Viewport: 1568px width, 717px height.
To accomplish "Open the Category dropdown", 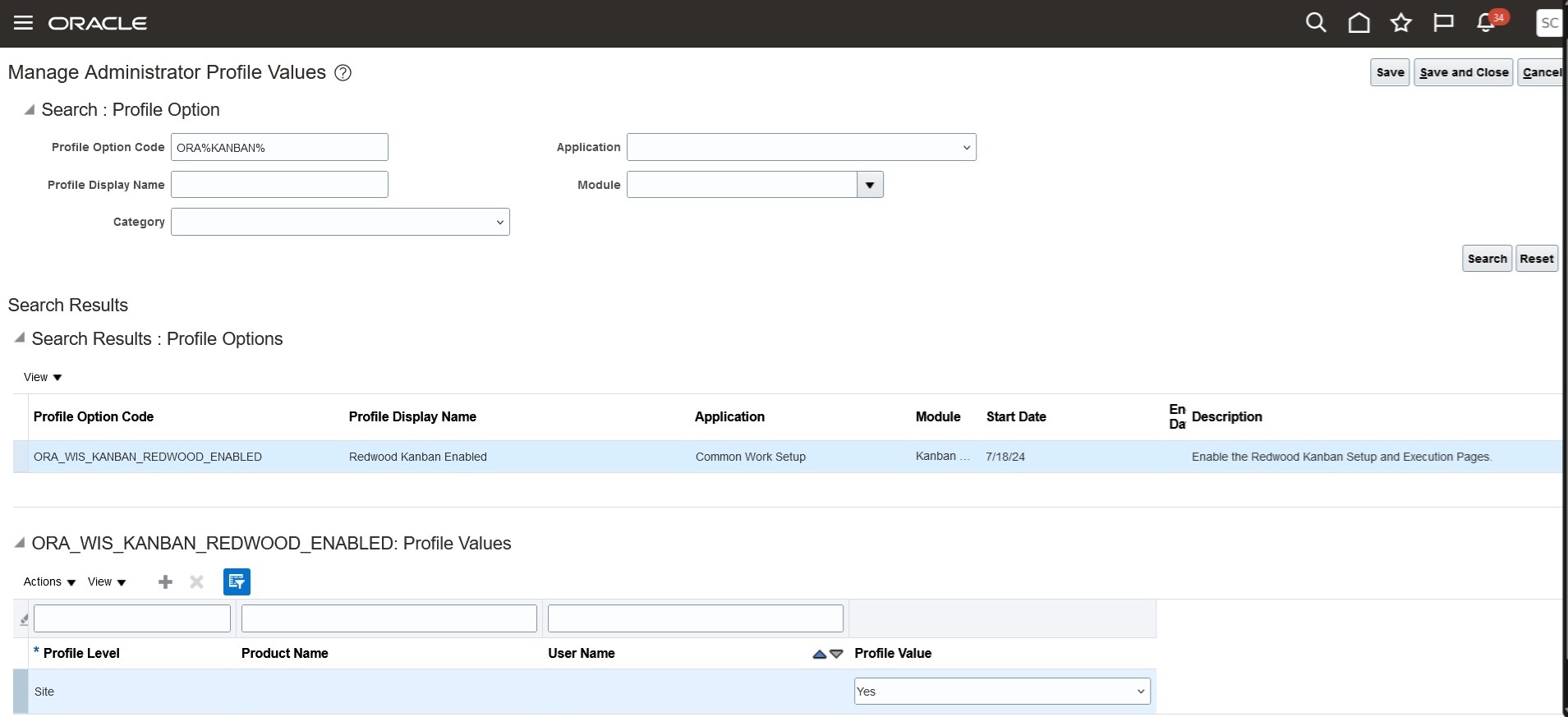I will coord(340,222).
